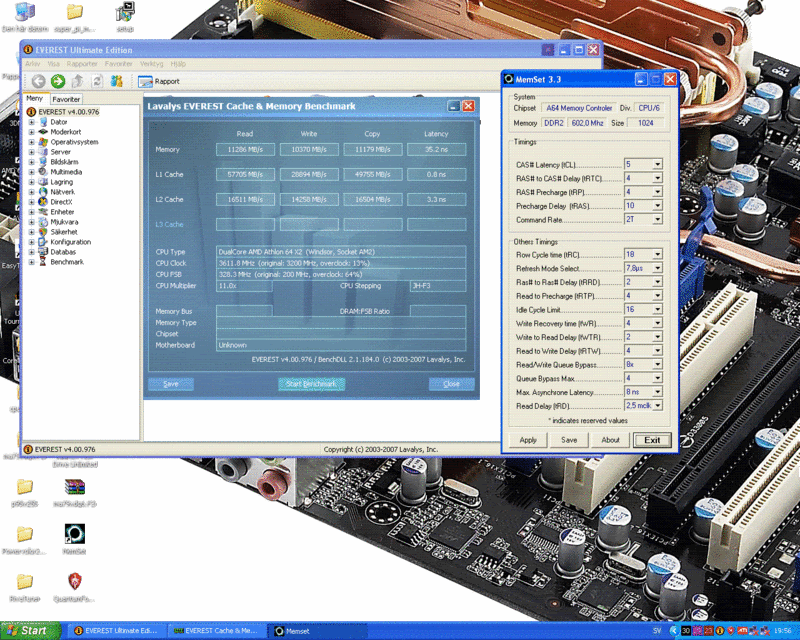Switch to Memset taskbar button

(x=318, y=631)
